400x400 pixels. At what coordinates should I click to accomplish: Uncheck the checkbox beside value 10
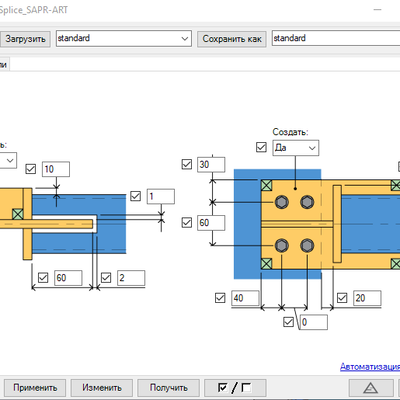tap(31, 169)
